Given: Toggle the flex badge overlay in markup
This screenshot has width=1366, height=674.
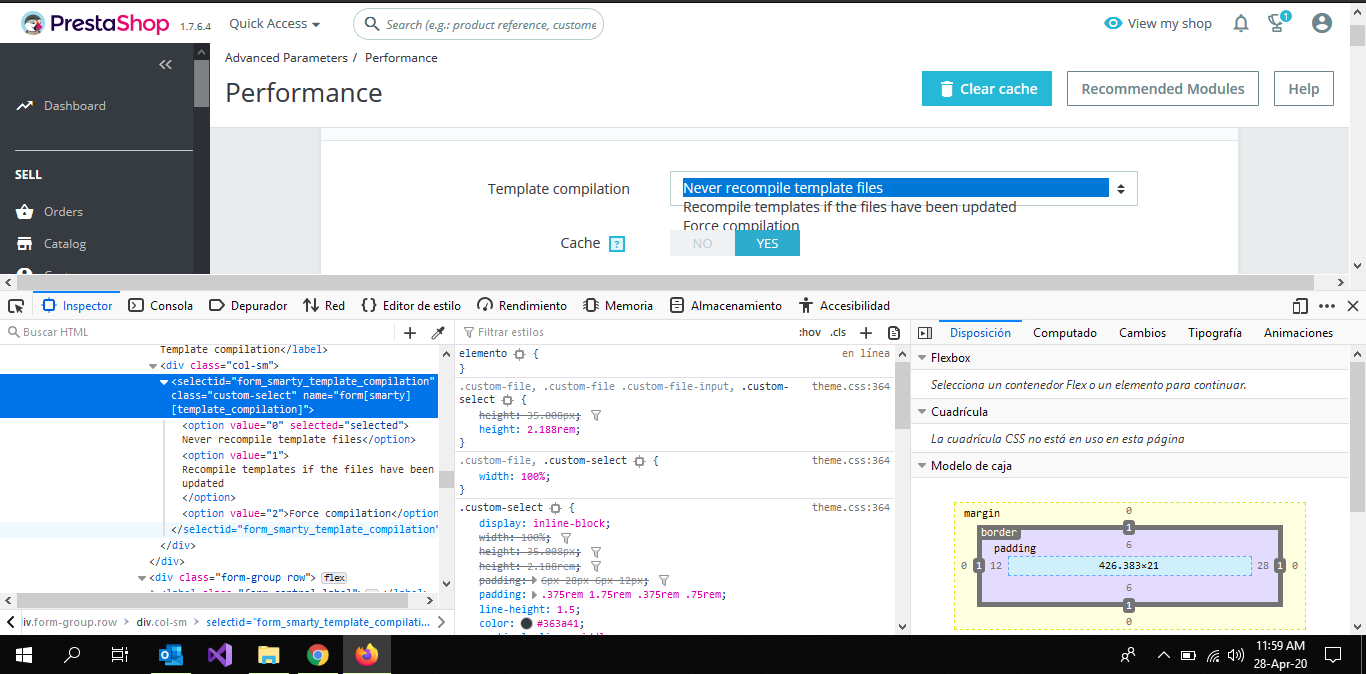Looking at the screenshot, I should pyautogui.click(x=334, y=578).
